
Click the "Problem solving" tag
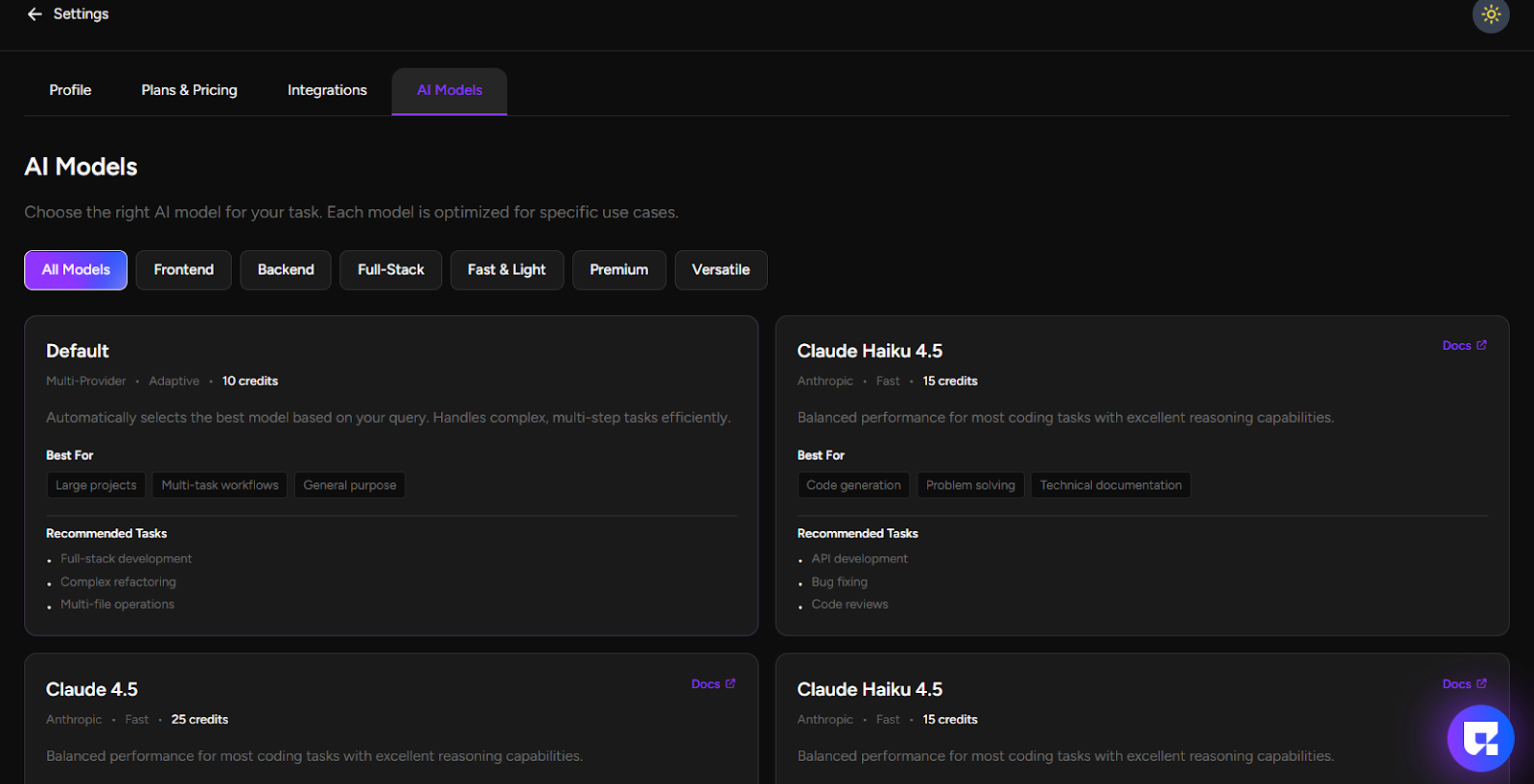[x=970, y=485]
